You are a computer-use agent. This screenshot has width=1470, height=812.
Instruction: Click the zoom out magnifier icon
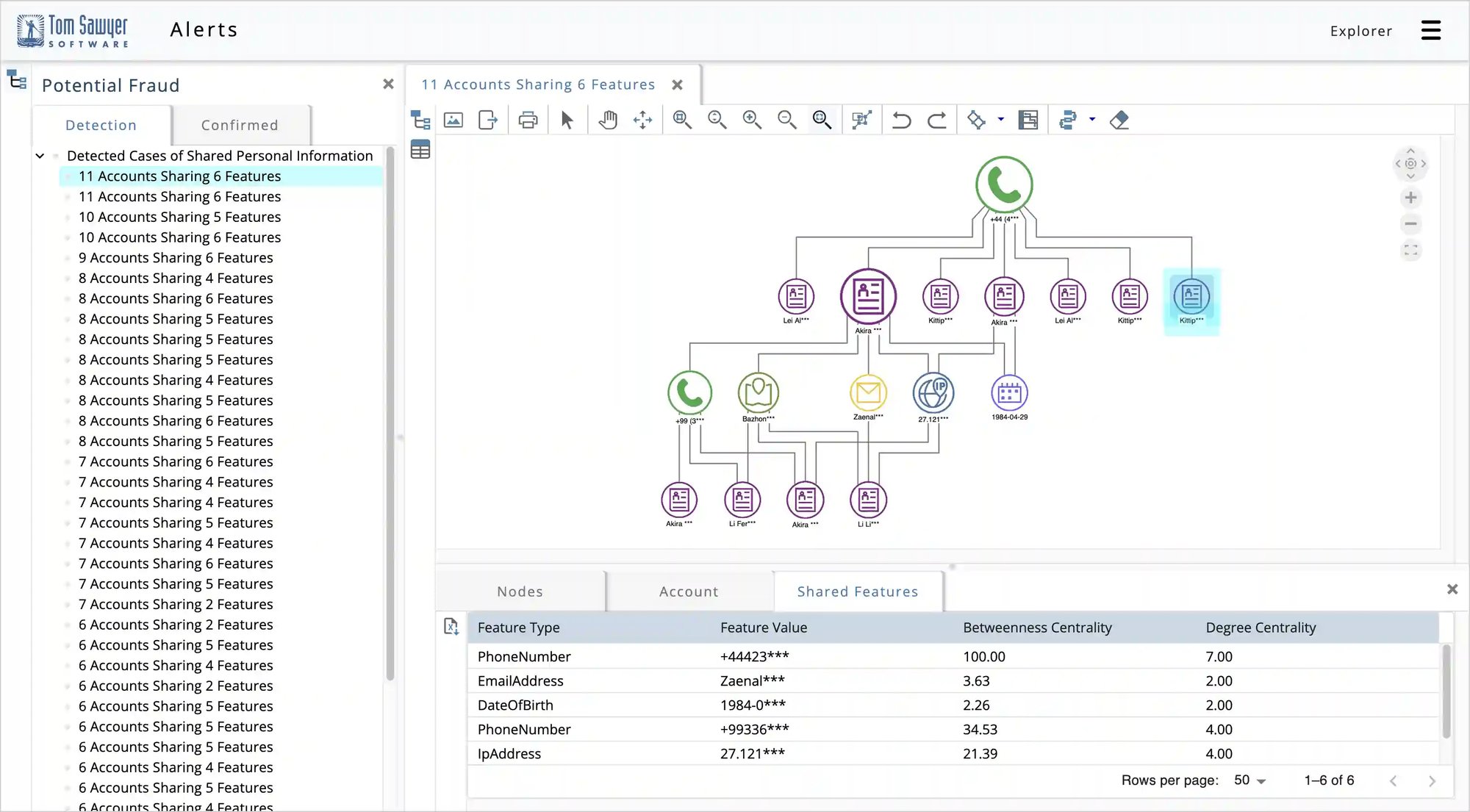(787, 120)
